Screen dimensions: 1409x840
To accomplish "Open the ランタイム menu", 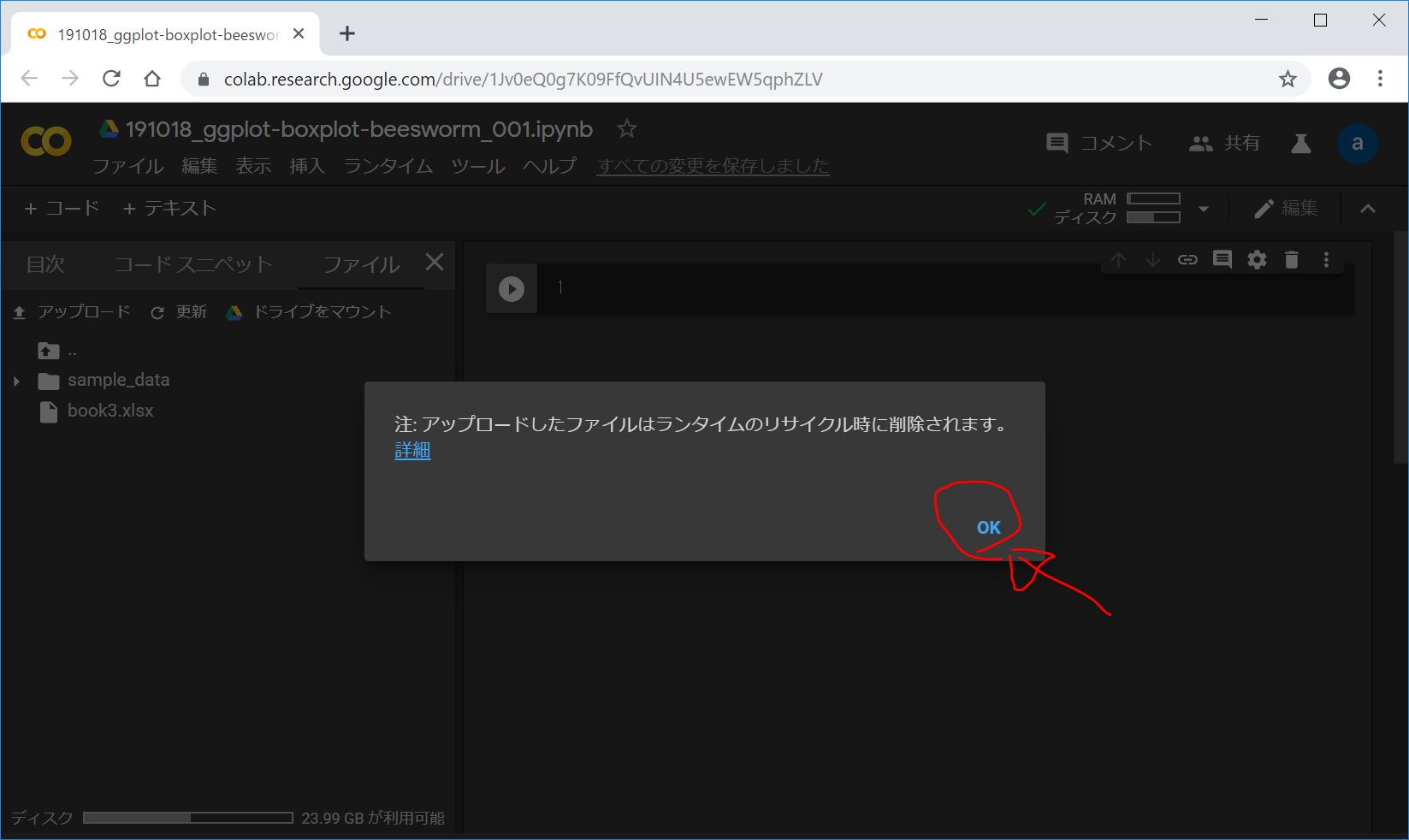I will (x=388, y=166).
